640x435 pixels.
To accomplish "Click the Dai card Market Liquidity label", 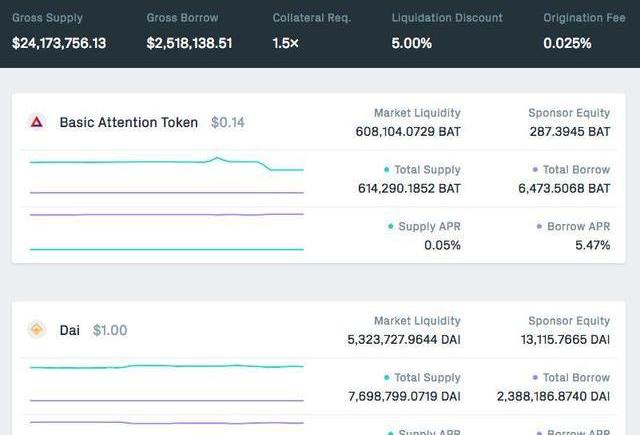I will tap(417, 321).
